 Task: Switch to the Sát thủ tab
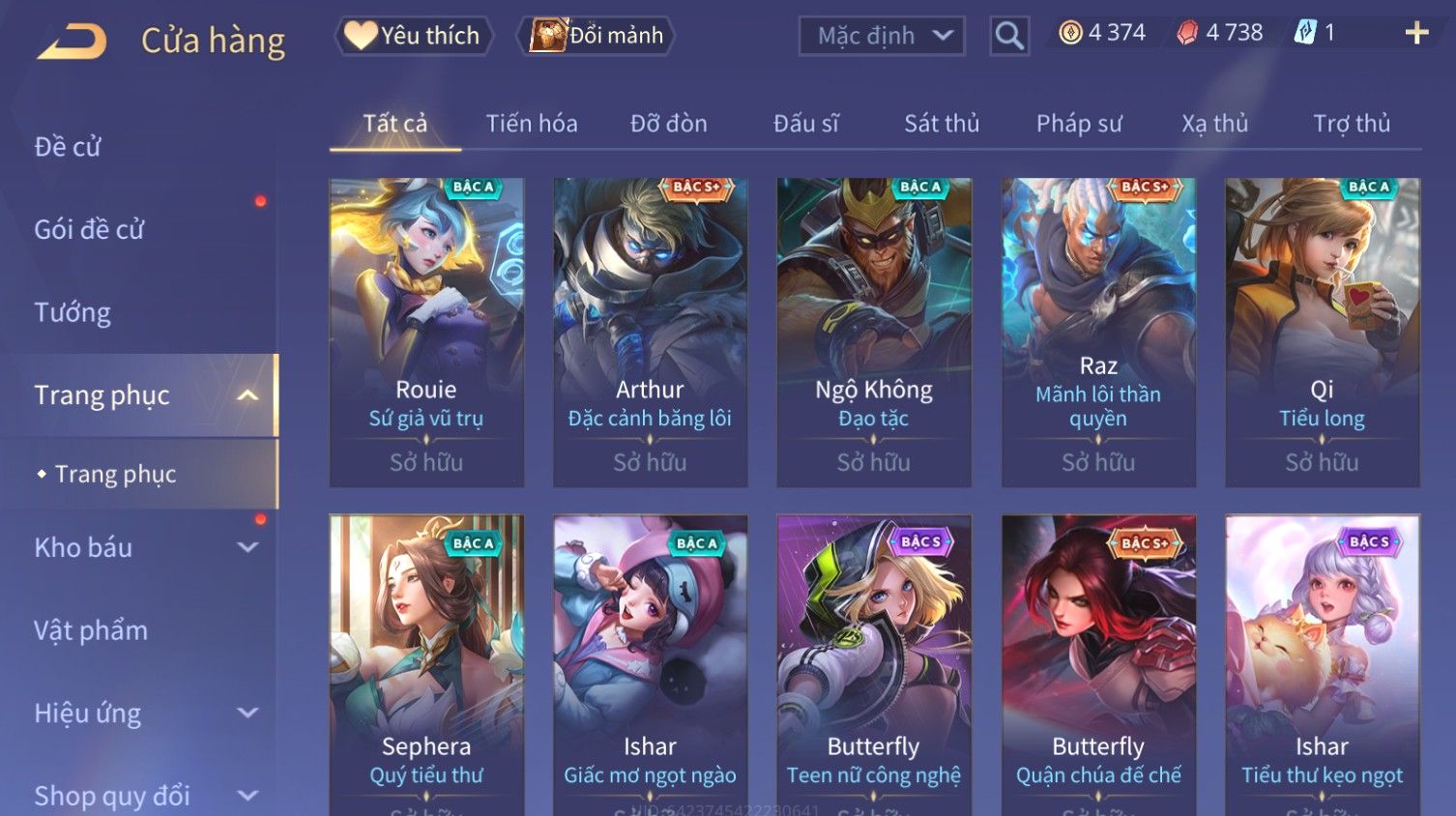pyautogui.click(x=942, y=124)
